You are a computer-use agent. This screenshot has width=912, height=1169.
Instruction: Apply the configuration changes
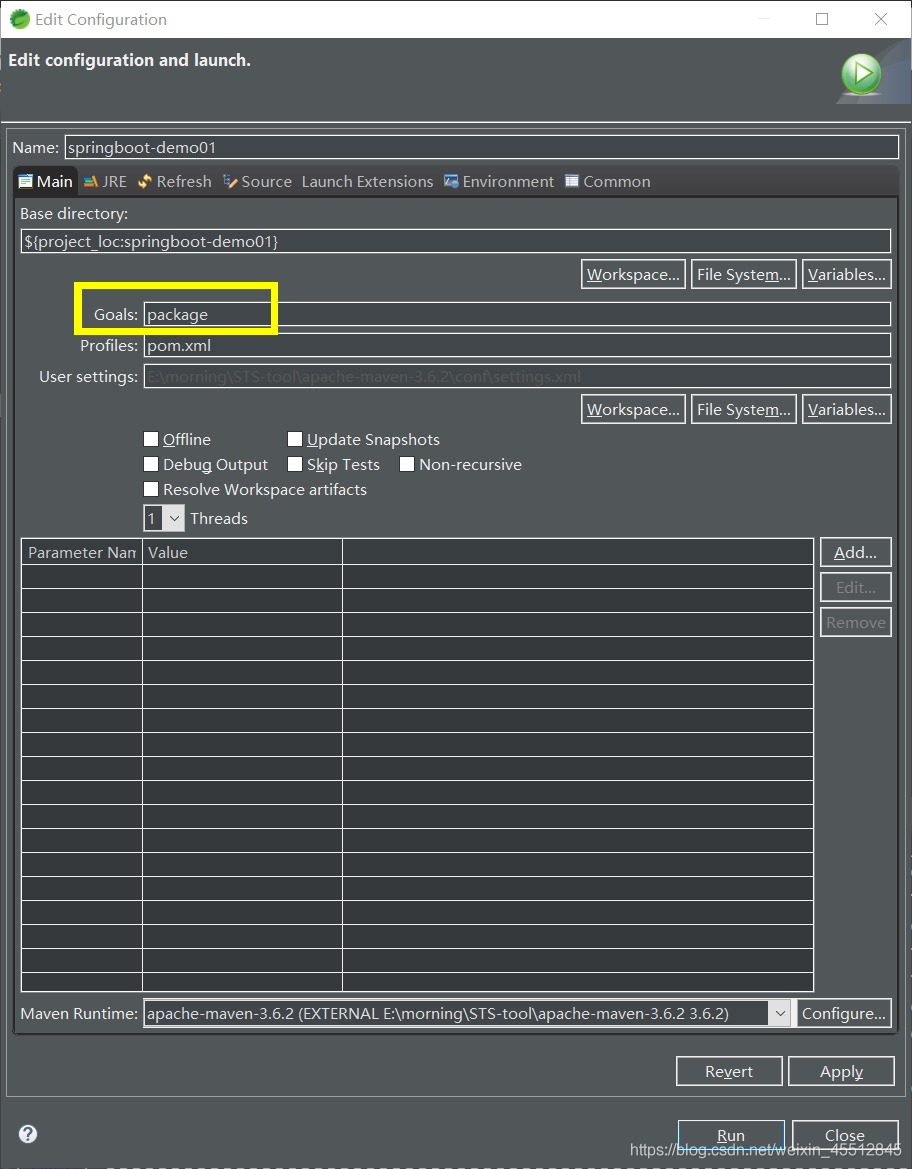point(841,1071)
